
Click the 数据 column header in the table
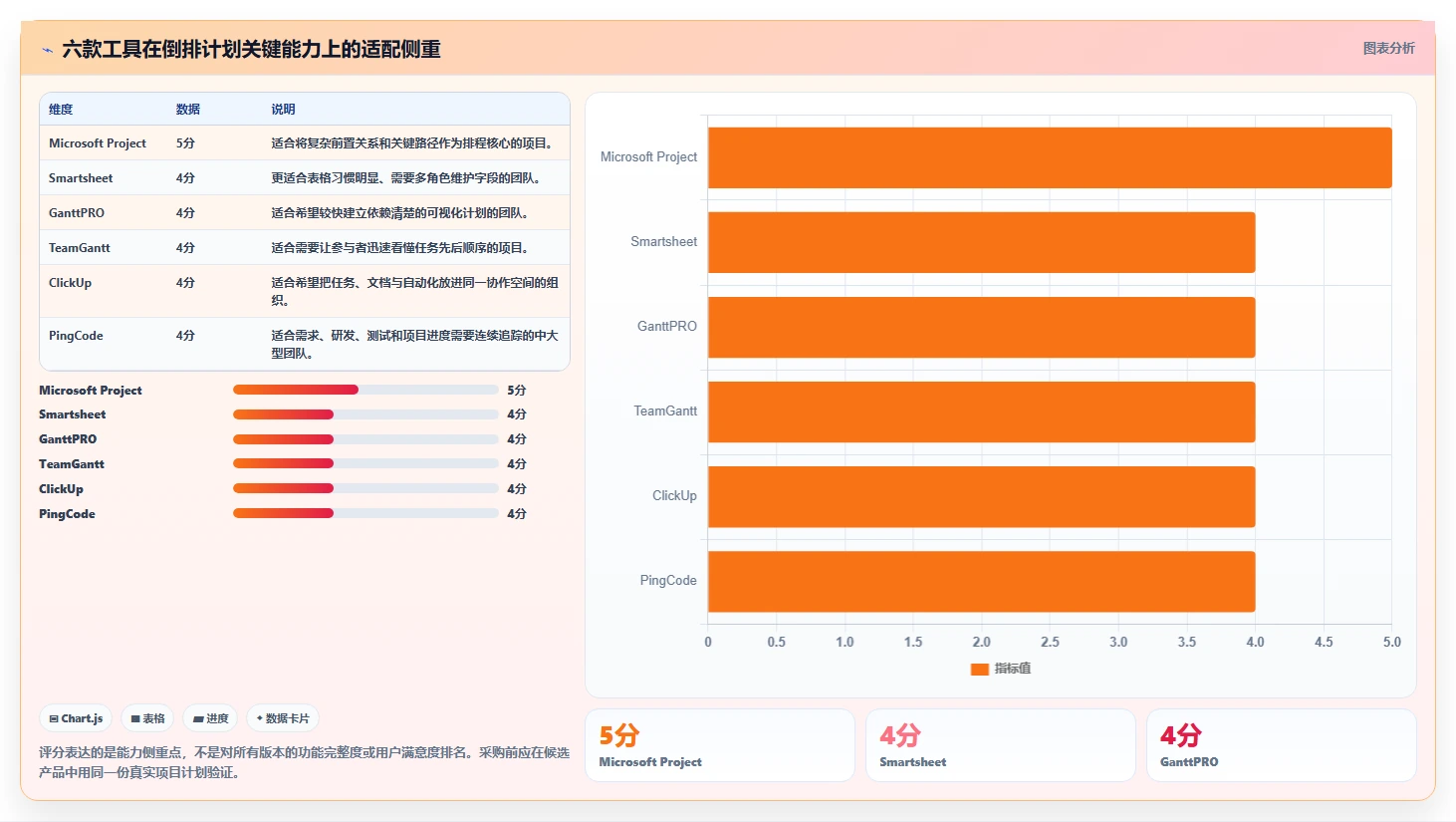point(188,110)
